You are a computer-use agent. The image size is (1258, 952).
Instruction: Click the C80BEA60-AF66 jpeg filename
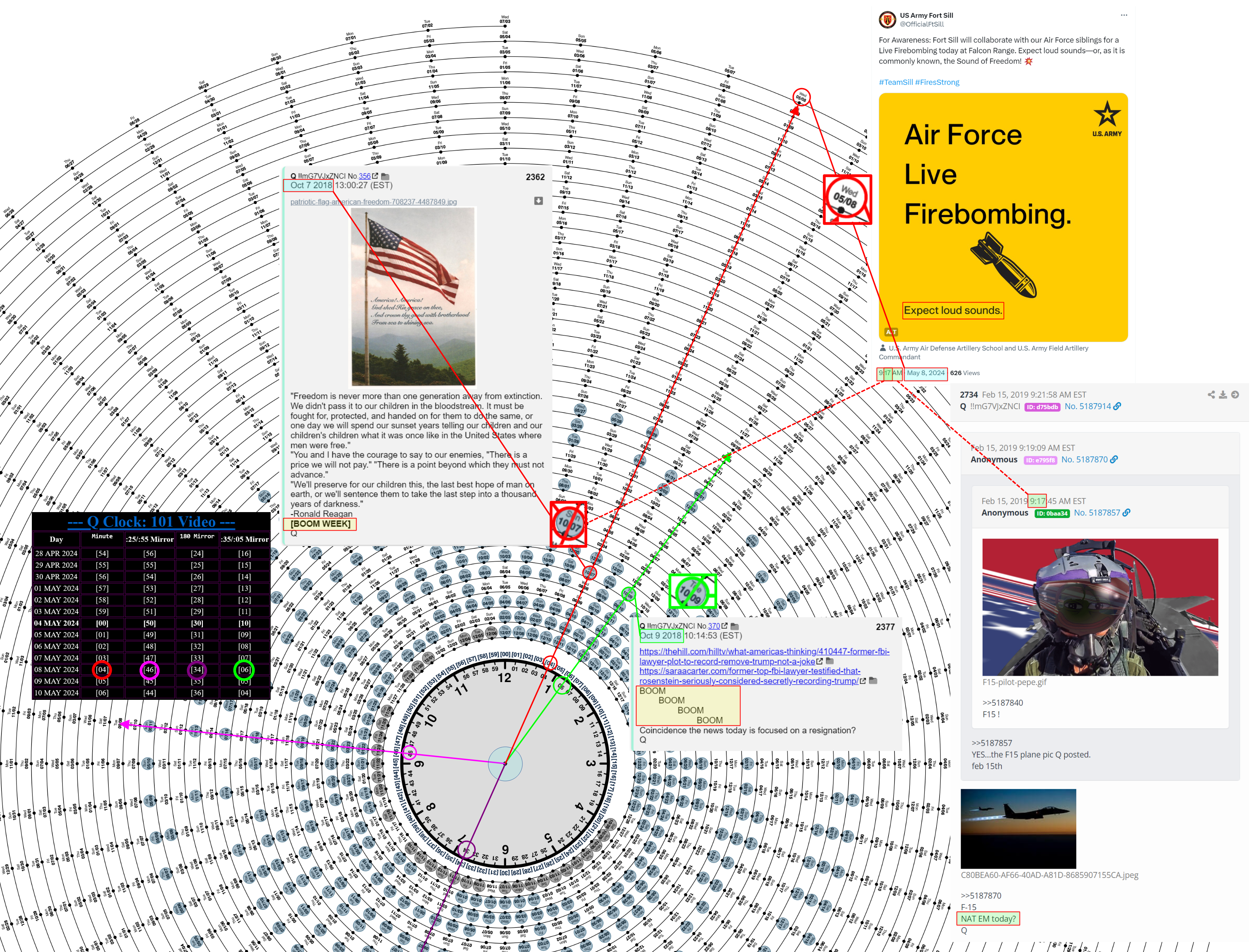(x=1049, y=875)
